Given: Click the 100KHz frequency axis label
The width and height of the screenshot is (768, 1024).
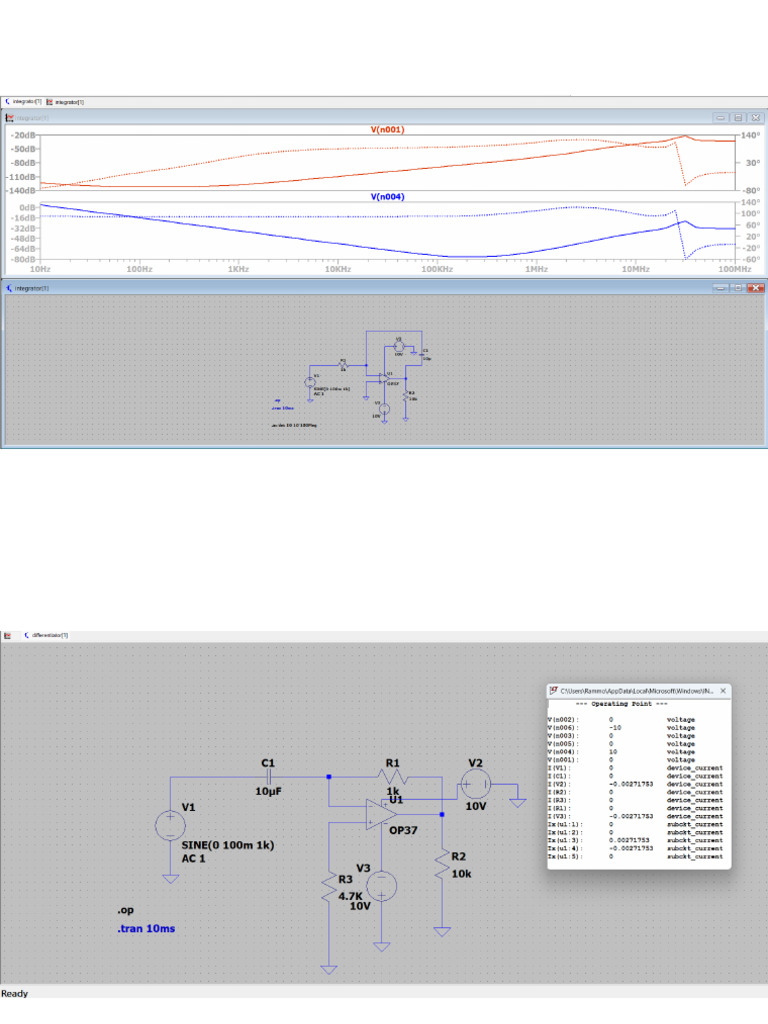Looking at the screenshot, I should coord(437,268).
